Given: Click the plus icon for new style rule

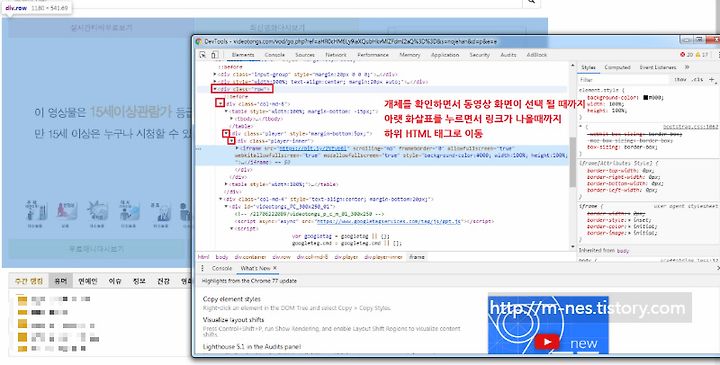Looking at the screenshot, I should point(712,79).
